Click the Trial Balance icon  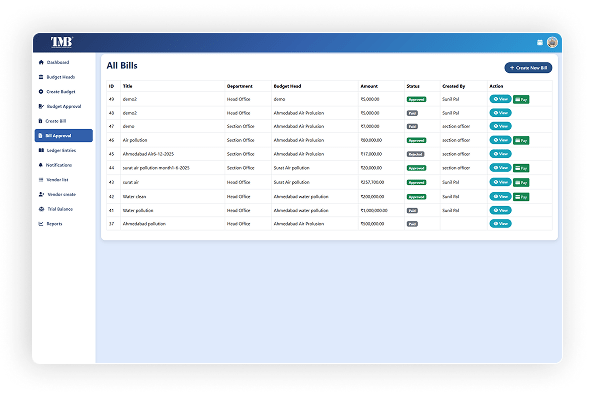(x=41, y=209)
